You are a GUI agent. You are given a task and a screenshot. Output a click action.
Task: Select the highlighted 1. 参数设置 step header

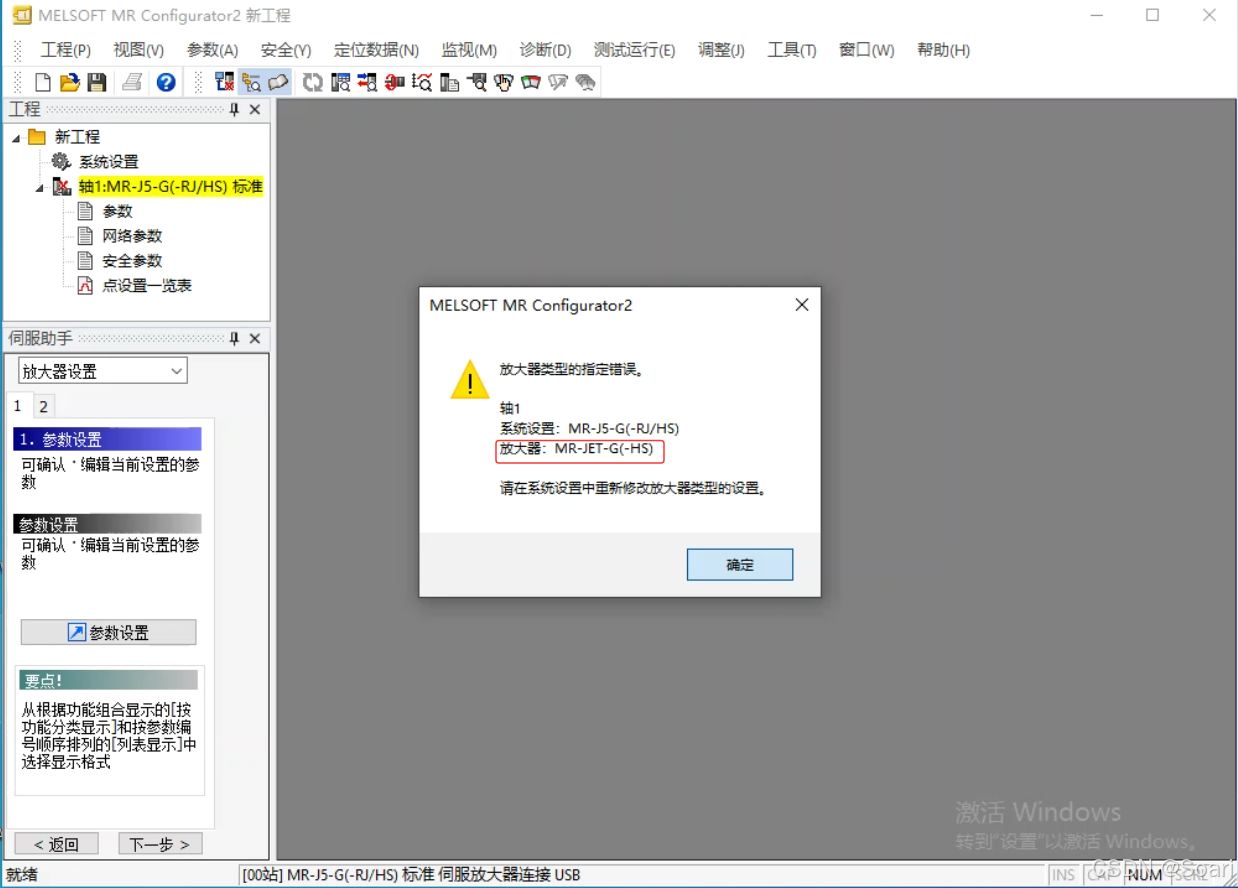click(107, 440)
